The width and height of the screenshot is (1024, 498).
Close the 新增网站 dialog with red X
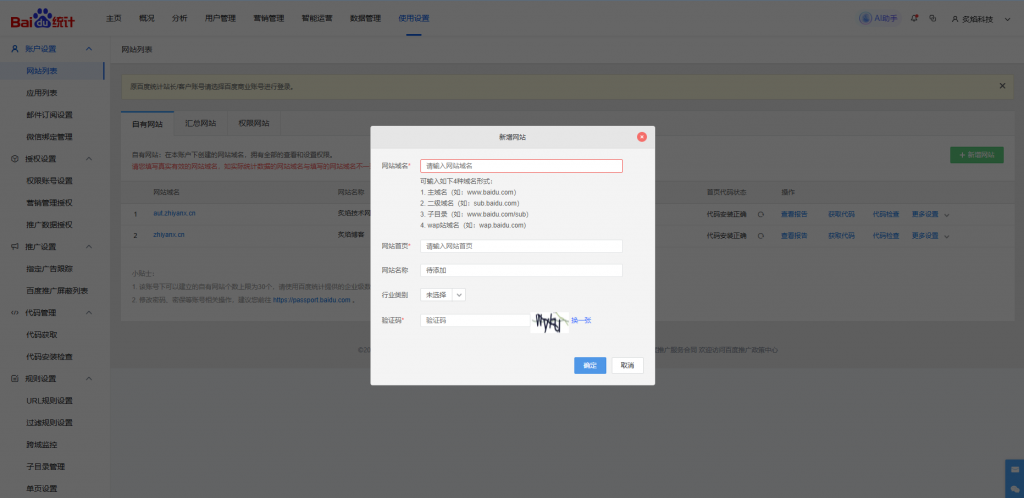(x=642, y=136)
